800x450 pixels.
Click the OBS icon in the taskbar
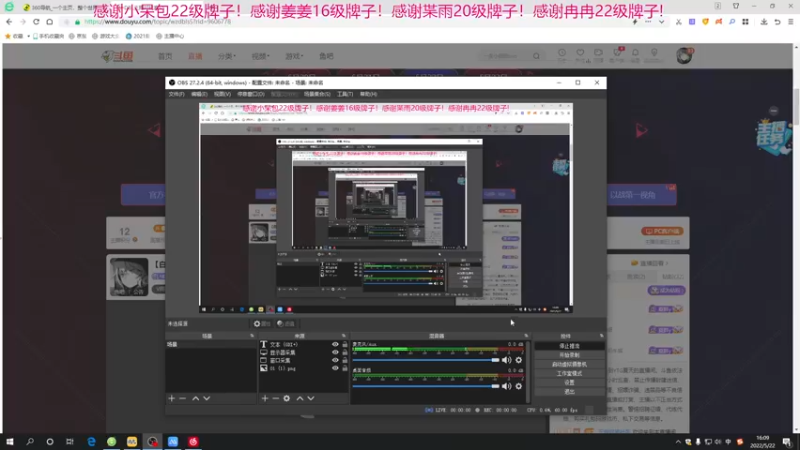153,442
